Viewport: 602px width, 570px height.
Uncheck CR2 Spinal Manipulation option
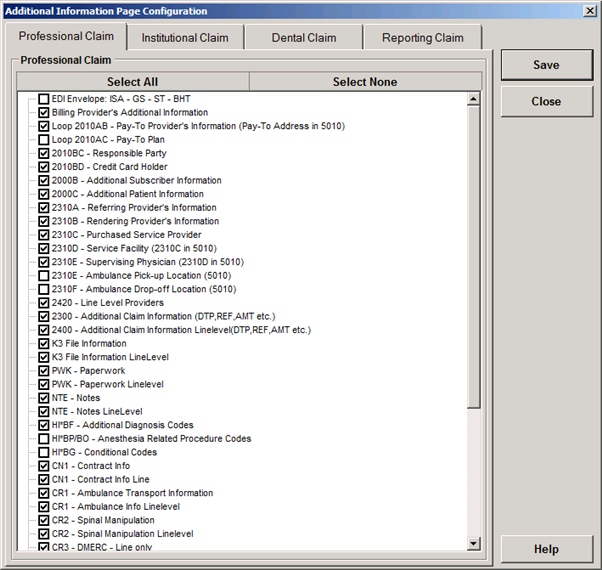(x=44, y=520)
